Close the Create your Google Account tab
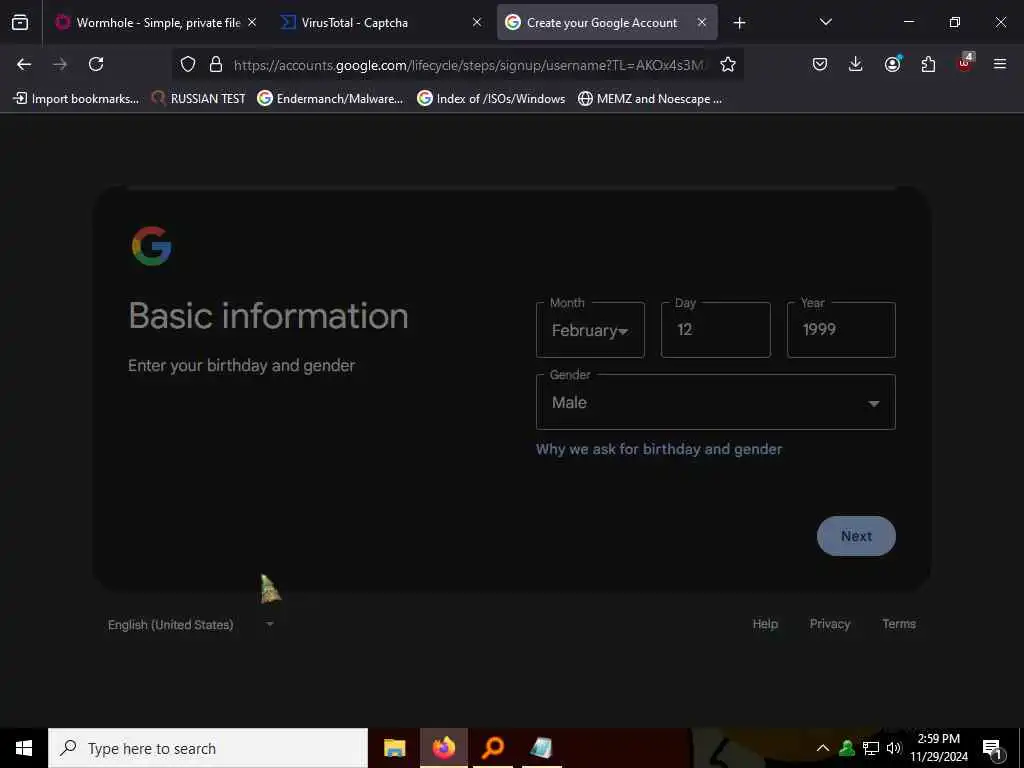 pos(701,22)
